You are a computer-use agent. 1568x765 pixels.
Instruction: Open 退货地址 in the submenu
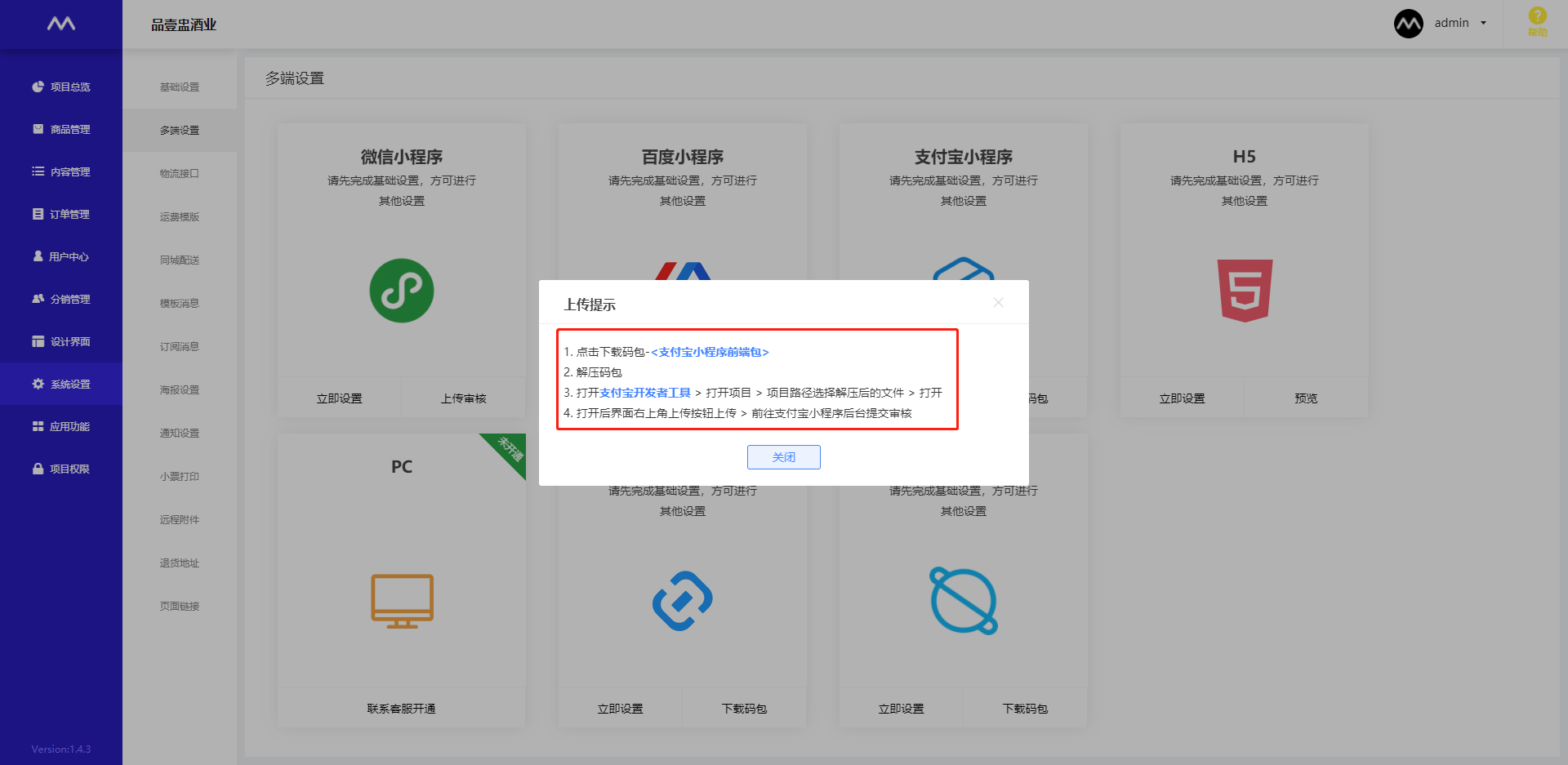180,563
